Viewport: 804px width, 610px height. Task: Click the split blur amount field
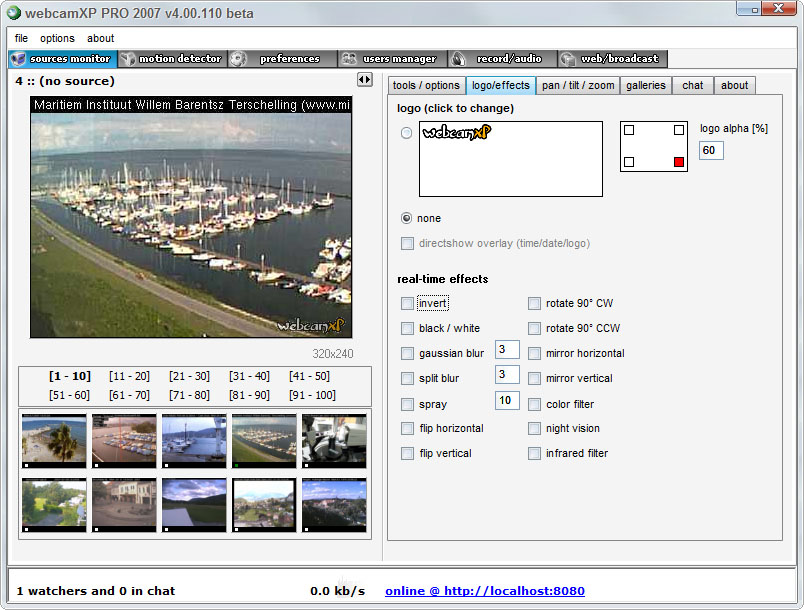click(x=507, y=375)
